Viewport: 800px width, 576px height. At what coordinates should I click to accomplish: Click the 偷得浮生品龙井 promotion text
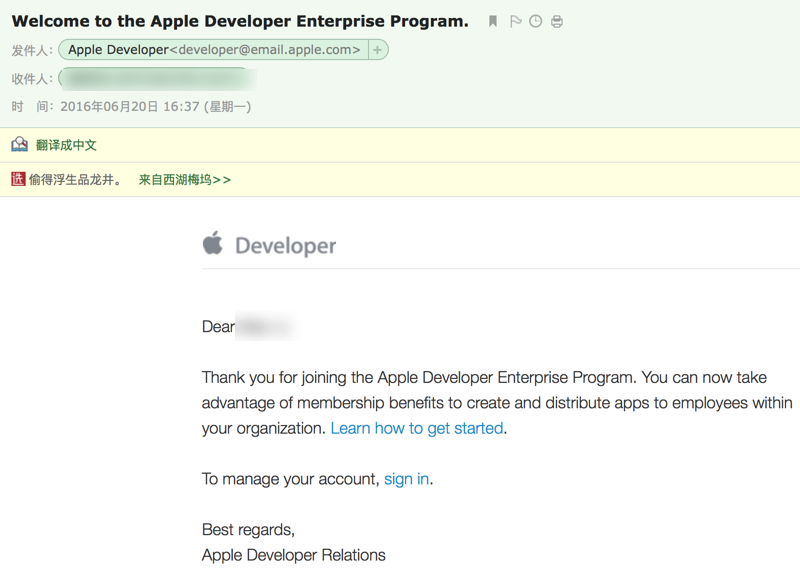75,180
